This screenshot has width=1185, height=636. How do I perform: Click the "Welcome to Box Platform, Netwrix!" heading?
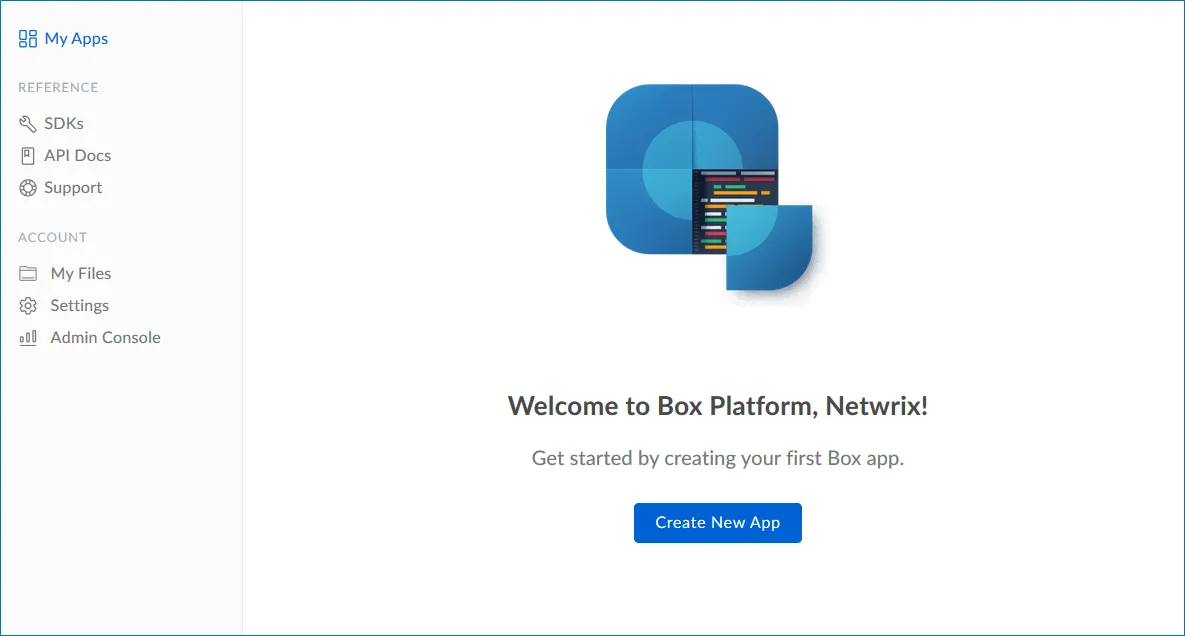click(718, 406)
